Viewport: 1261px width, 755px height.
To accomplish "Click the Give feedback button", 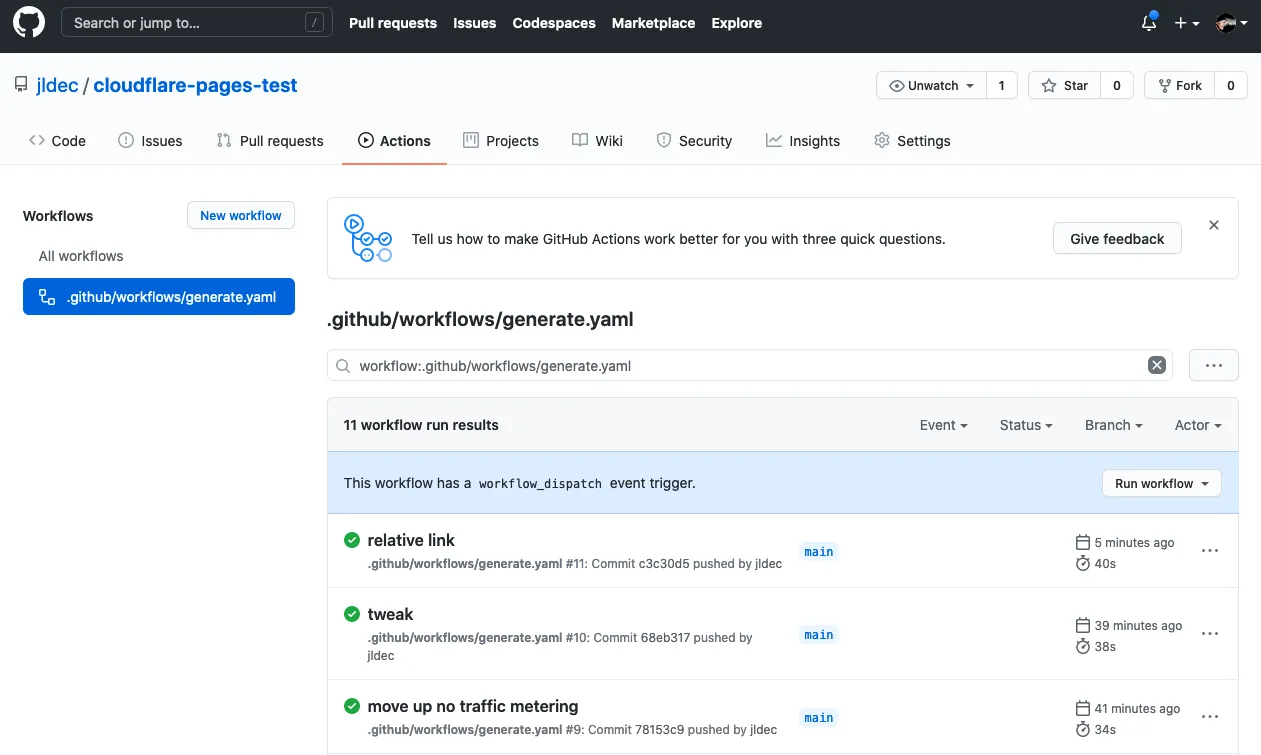I will point(1117,238).
